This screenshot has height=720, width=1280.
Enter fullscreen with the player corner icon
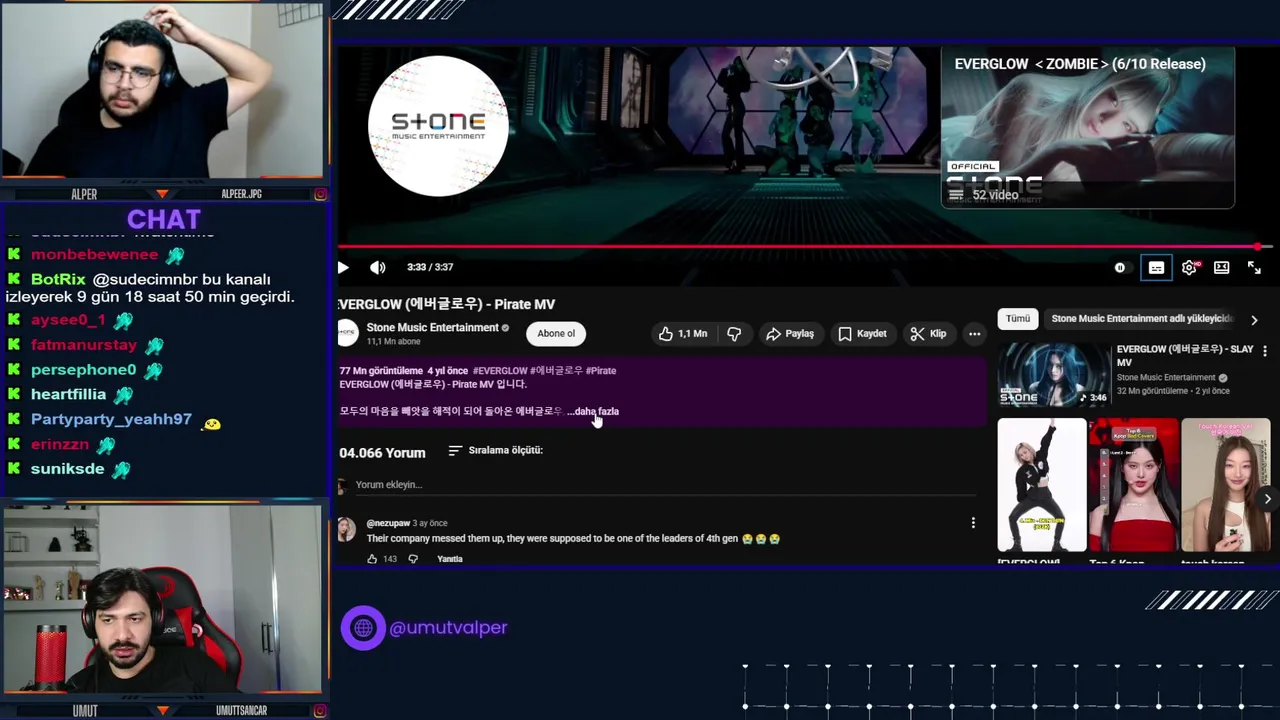1254,268
